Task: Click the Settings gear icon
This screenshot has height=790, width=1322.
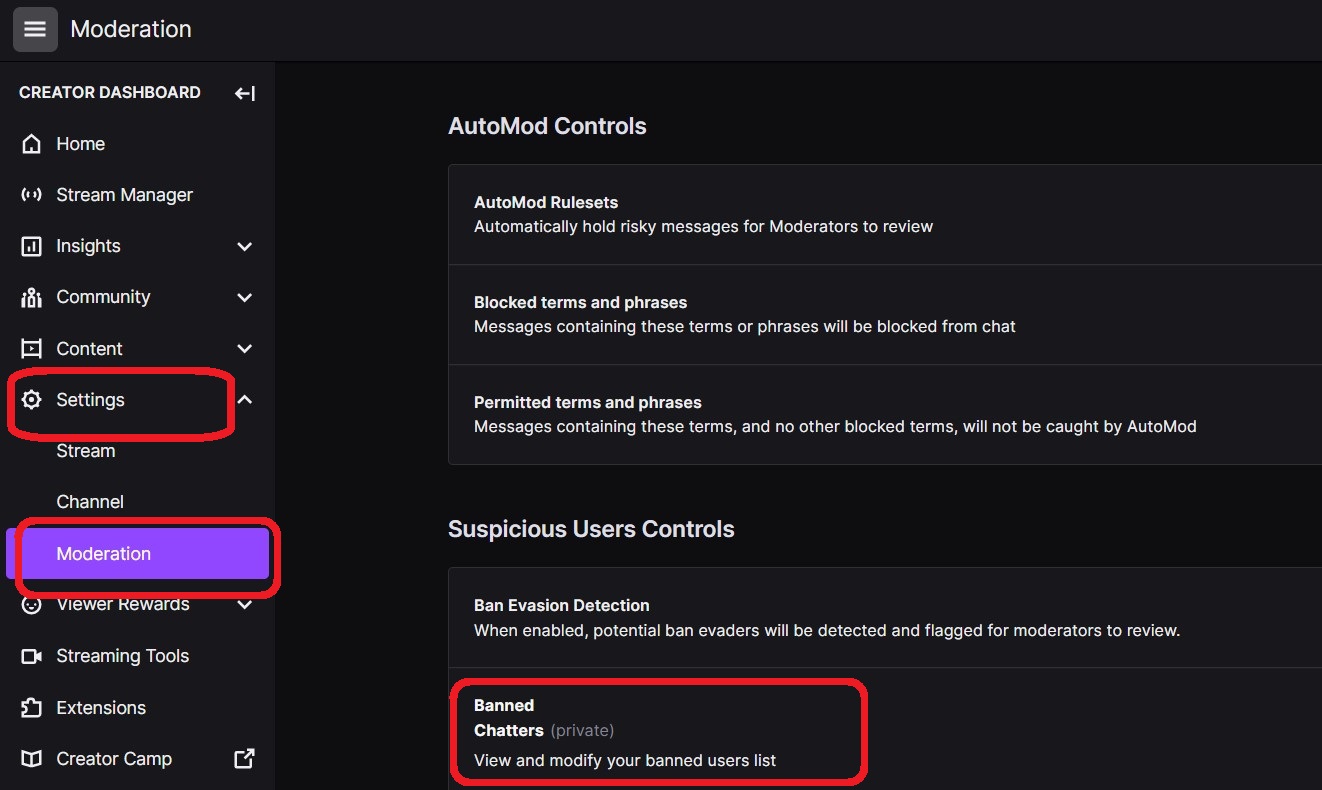Action: (32, 400)
